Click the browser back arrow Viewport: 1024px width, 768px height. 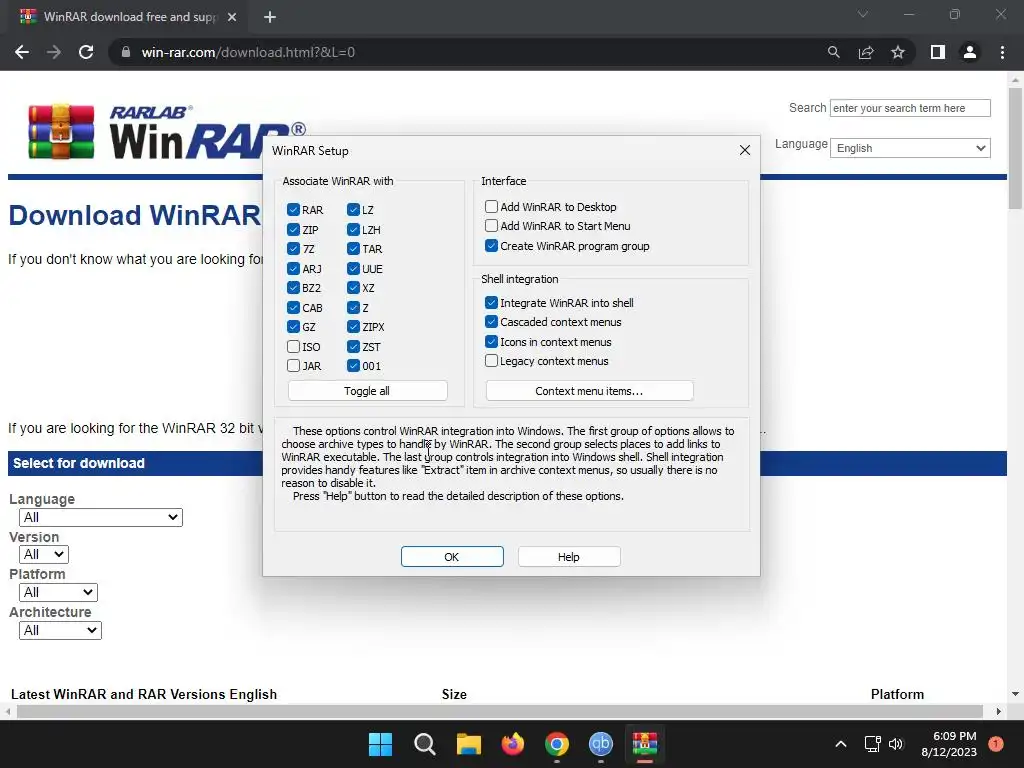coord(22,52)
